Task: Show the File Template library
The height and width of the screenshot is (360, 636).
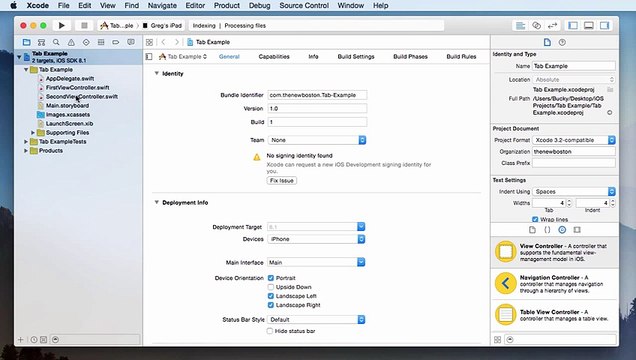Action: click(x=532, y=230)
